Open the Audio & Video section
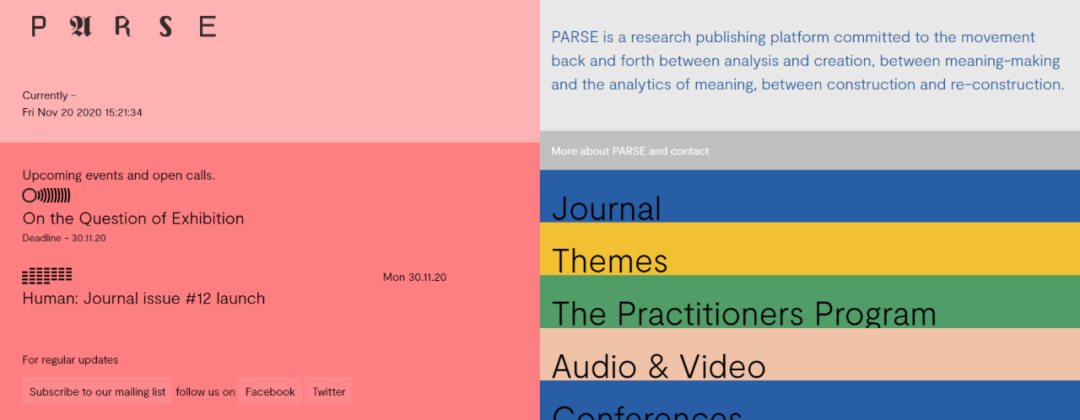The height and width of the screenshot is (420, 1080). (x=810, y=355)
